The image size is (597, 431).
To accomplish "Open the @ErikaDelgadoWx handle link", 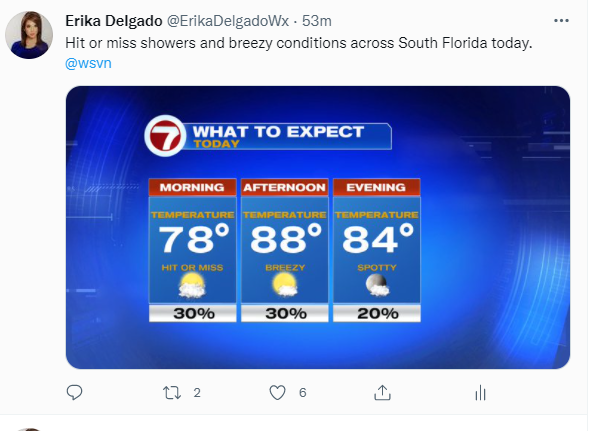I will coord(228,21).
